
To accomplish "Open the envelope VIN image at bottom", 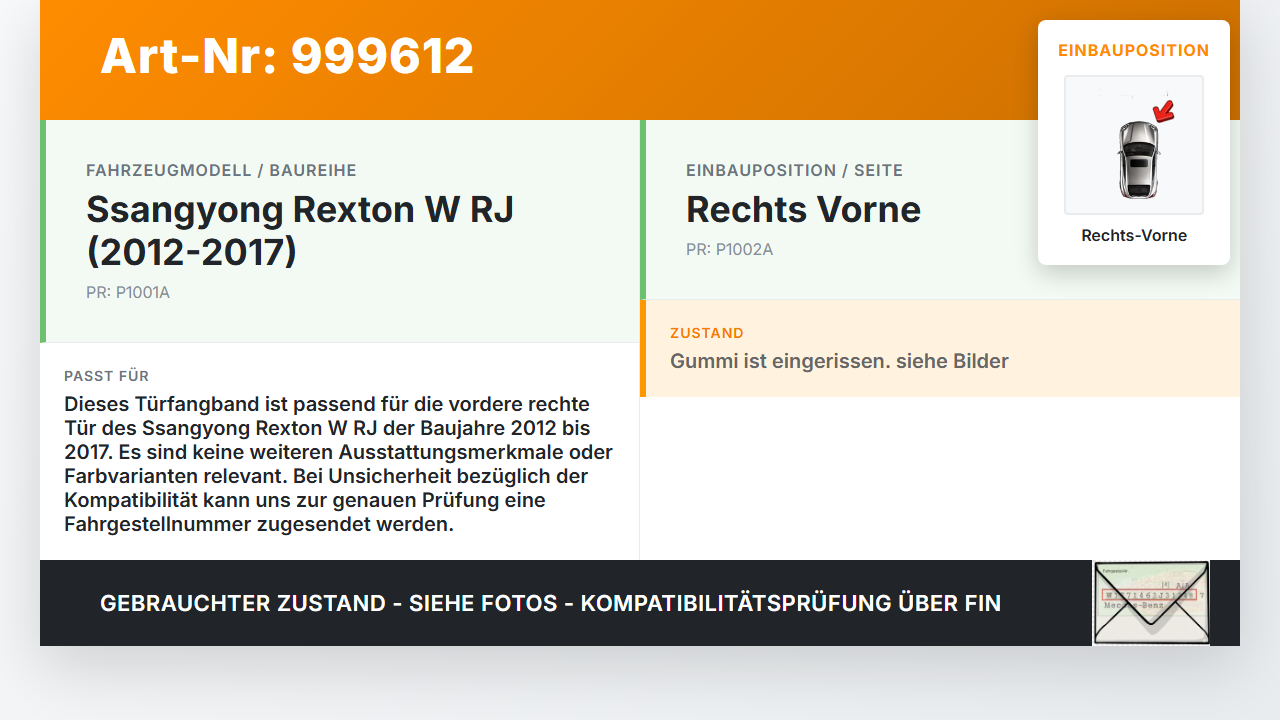I will tap(1151, 603).
